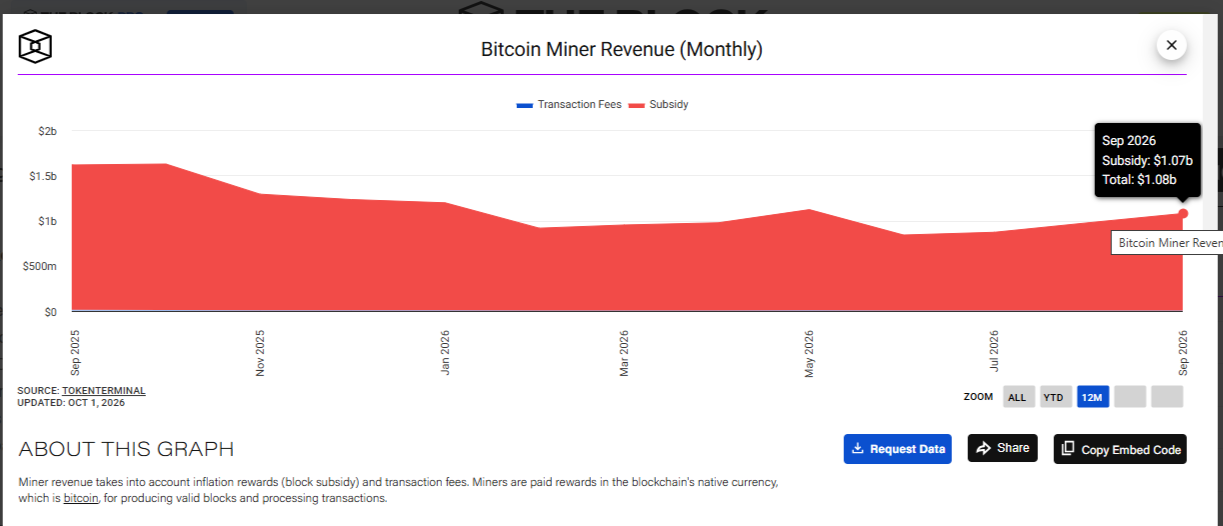Toggle the Subsidy legend series

point(659,104)
